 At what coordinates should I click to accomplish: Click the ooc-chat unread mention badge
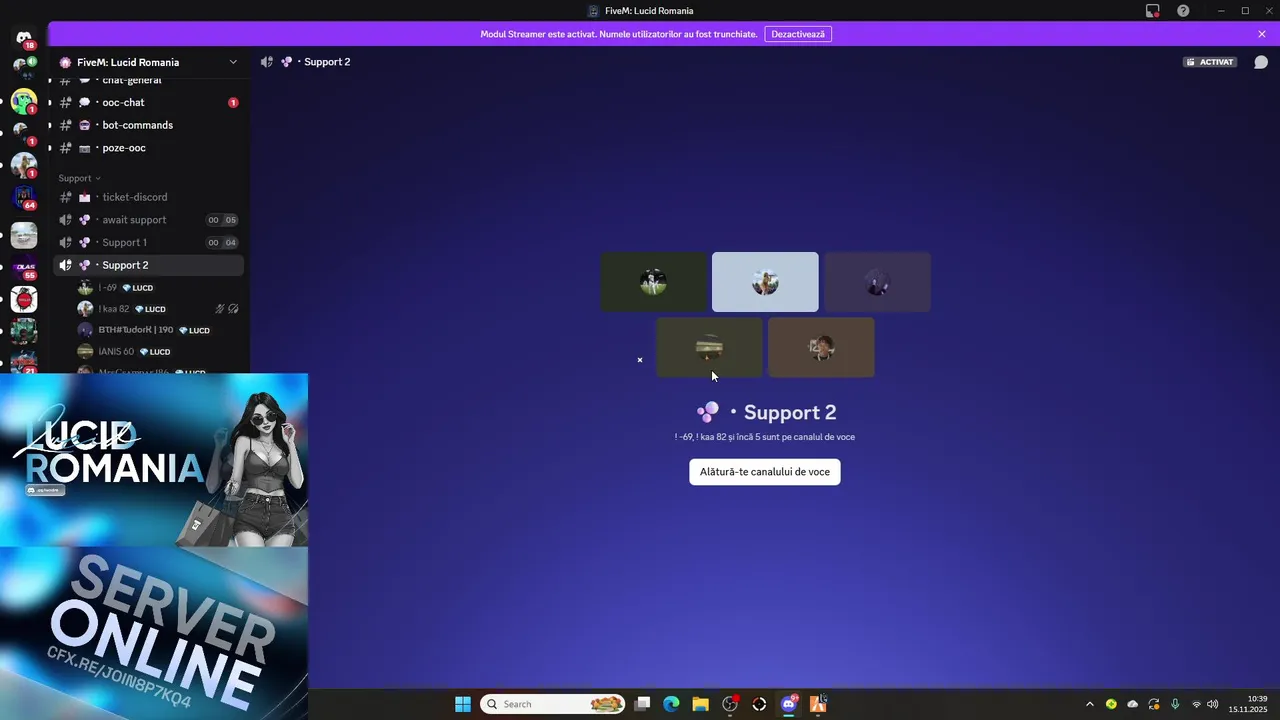point(233,102)
